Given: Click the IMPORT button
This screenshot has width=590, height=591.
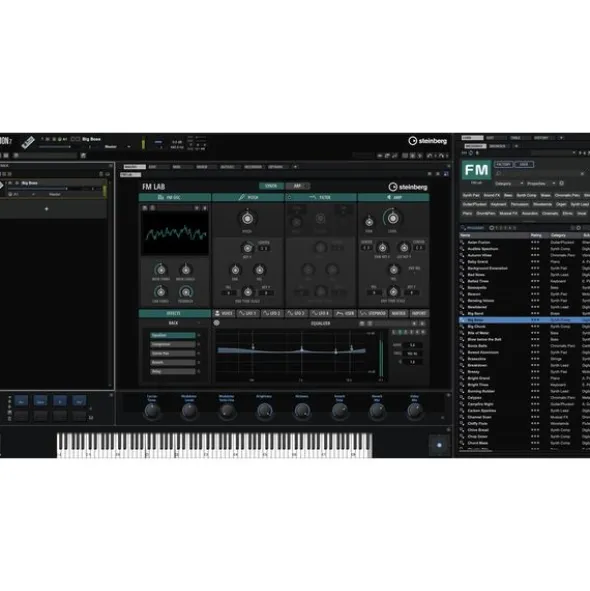Looking at the screenshot, I should [419, 313].
